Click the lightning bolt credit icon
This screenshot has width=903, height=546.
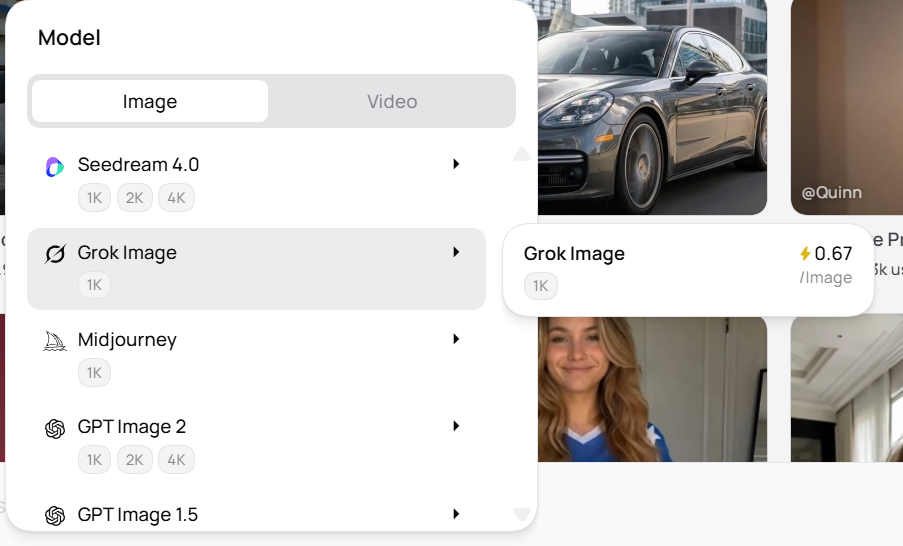pos(805,253)
